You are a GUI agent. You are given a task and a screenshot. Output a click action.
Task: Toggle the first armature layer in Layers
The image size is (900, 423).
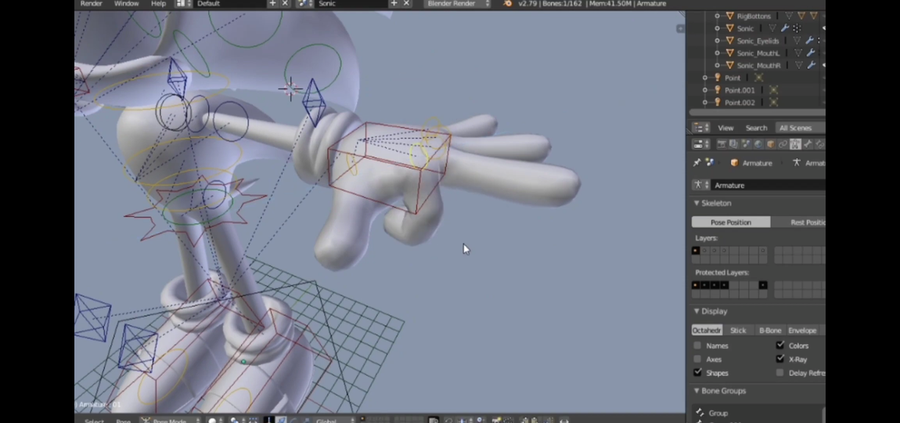696,251
